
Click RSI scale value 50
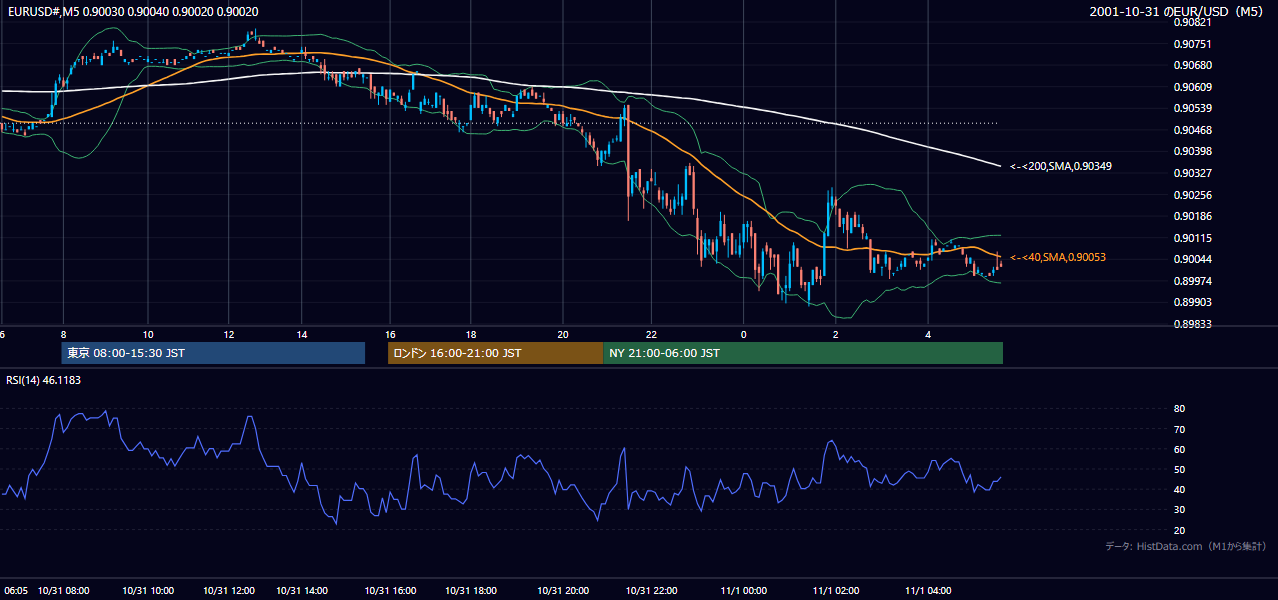(x=1180, y=469)
